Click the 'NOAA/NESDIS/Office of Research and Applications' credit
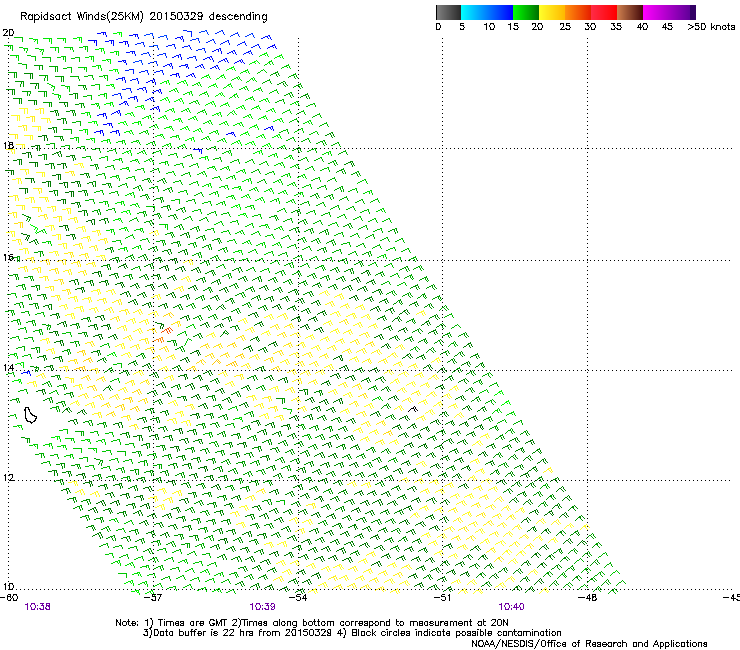This screenshot has height=650, width=740. tap(589, 644)
